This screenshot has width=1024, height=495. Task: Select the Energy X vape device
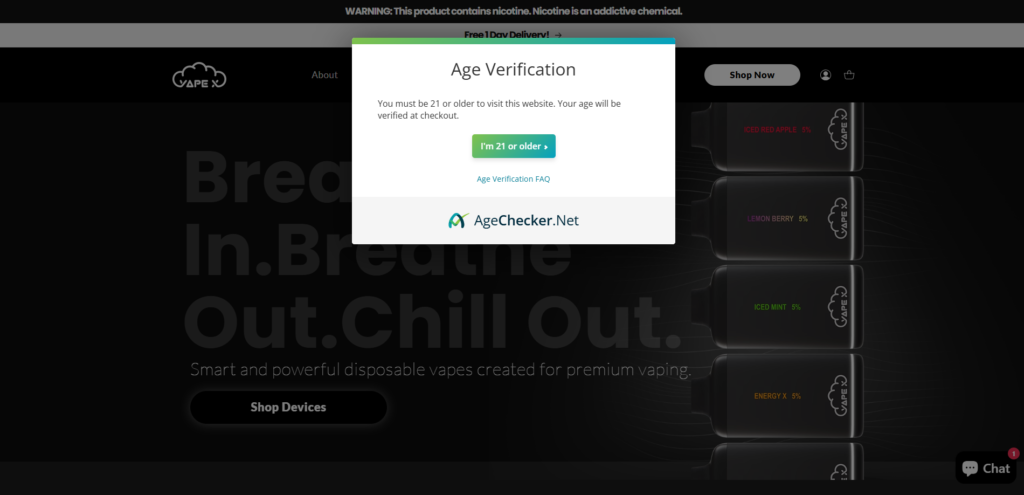point(777,396)
